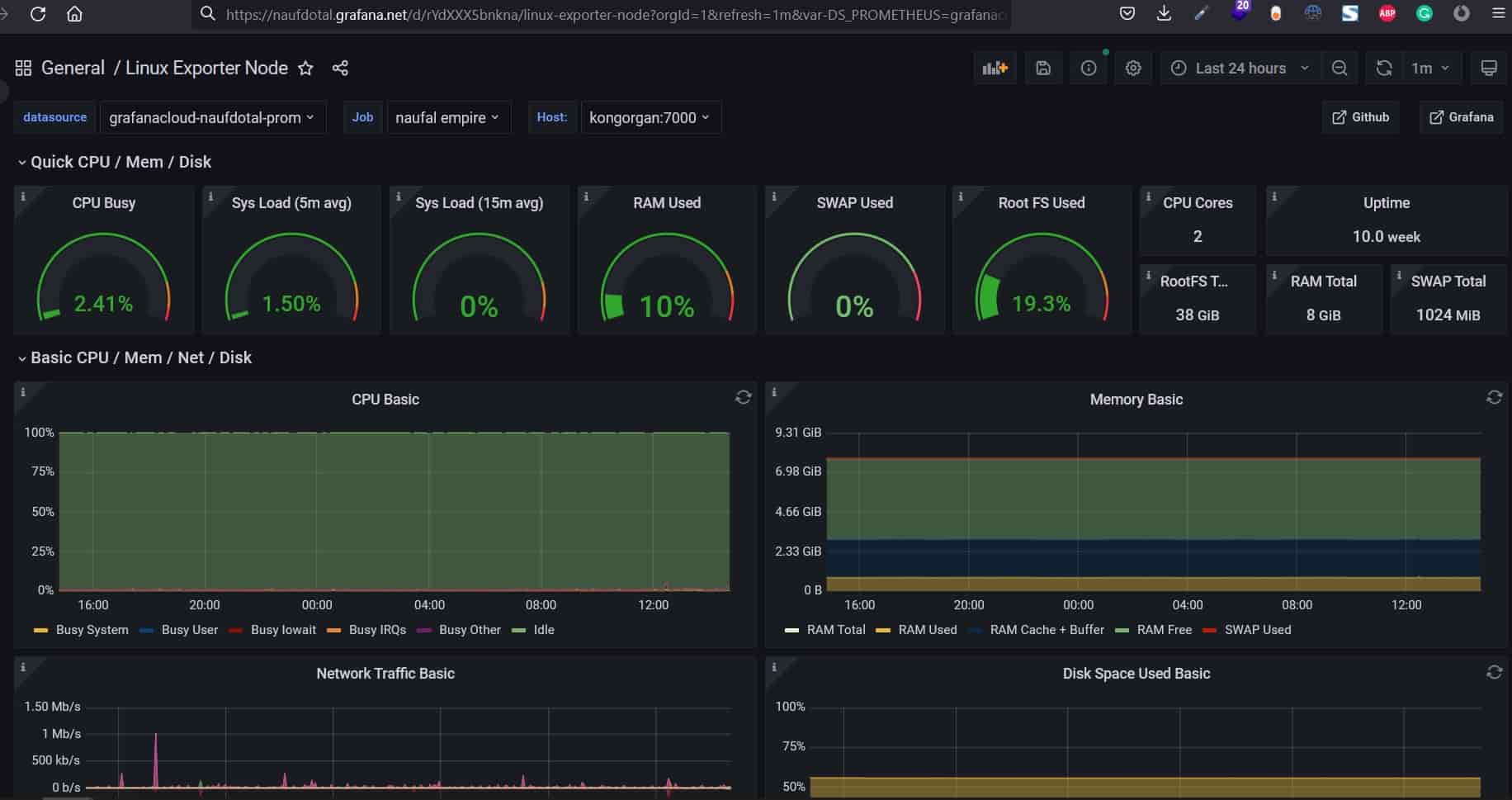Viewport: 1512px width, 800px height.
Task: Click the General breadcrumb link
Action: pyautogui.click(x=73, y=69)
